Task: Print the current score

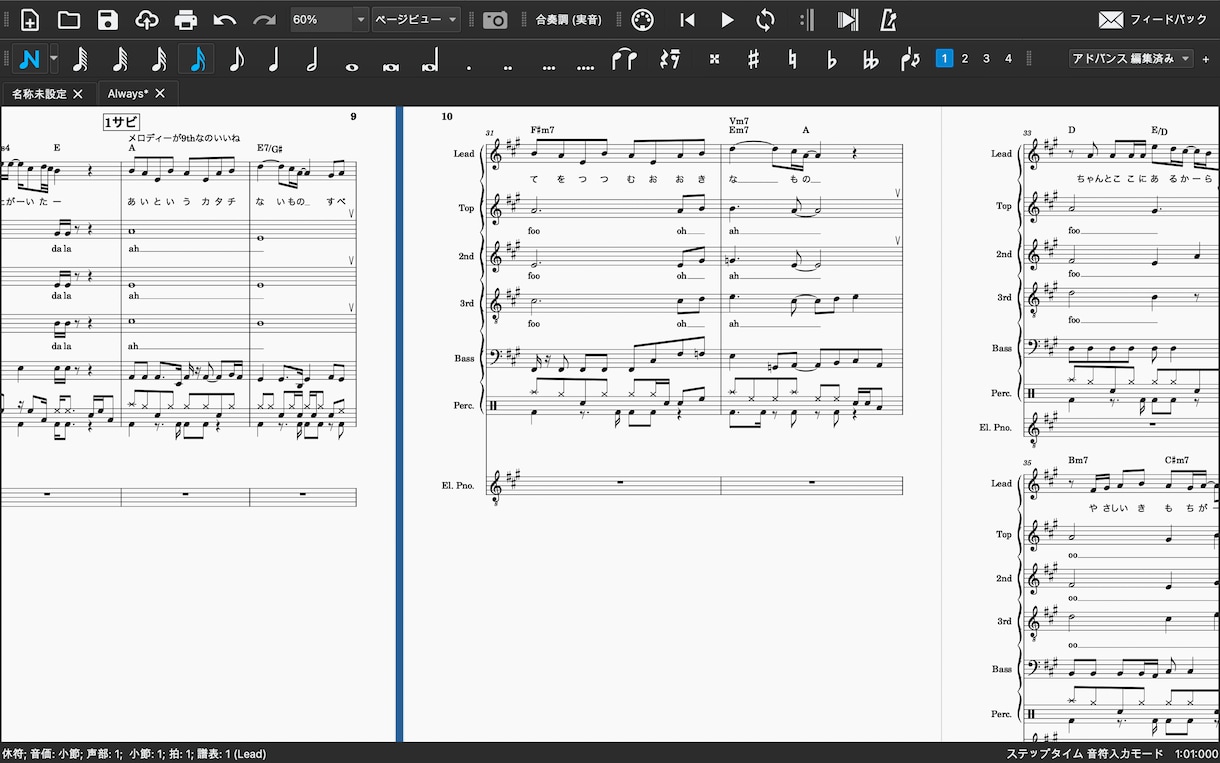Action: tap(186, 19)
